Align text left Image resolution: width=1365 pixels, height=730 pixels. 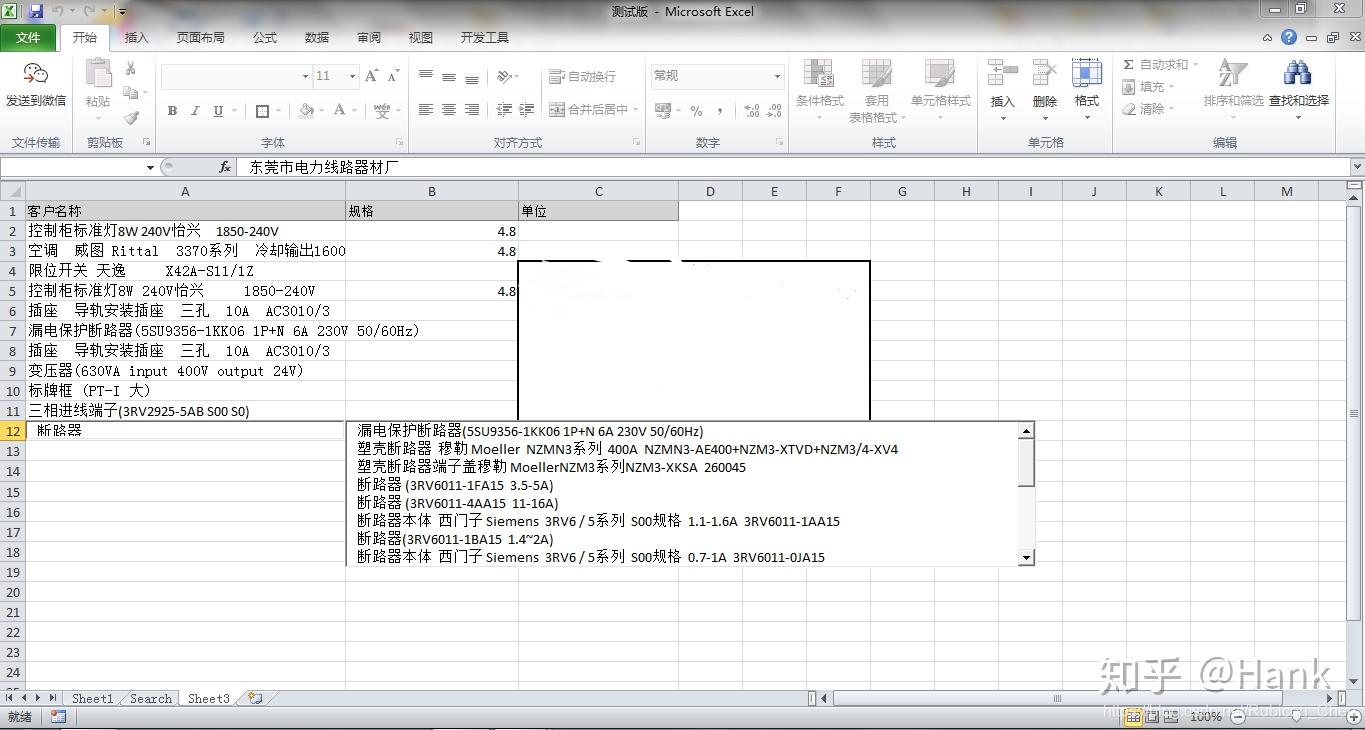[x=426, y=110]
